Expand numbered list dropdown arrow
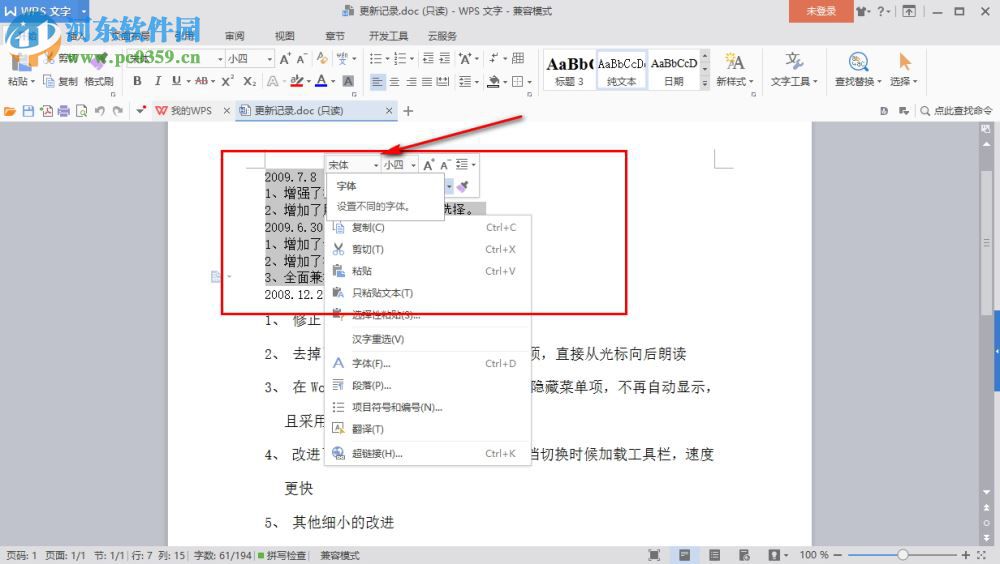Screen dimensions: 1000x564 412,59
